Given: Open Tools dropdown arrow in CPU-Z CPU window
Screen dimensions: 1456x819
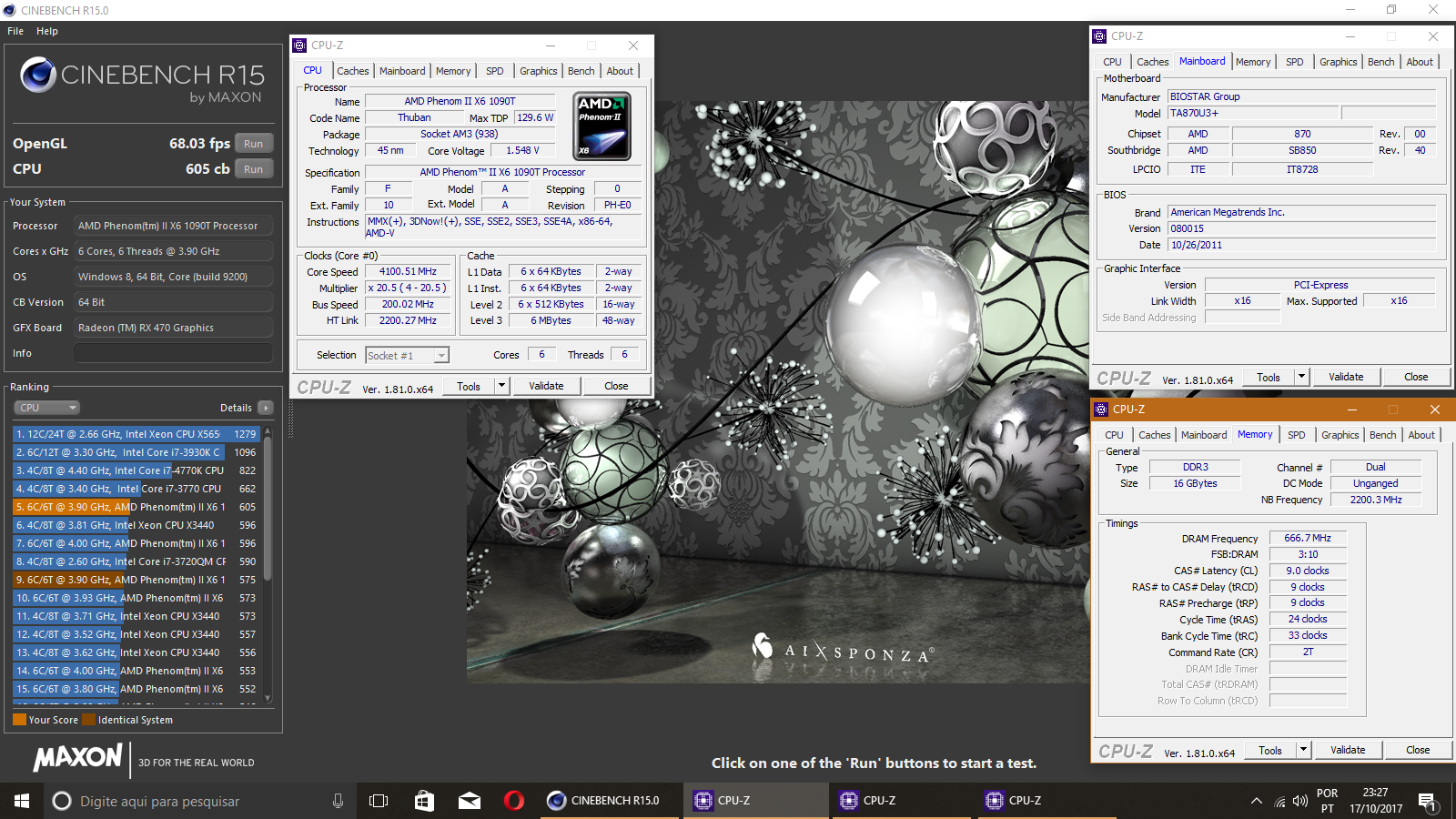Looking at the screenshot, I should click(x=501, y=386).
